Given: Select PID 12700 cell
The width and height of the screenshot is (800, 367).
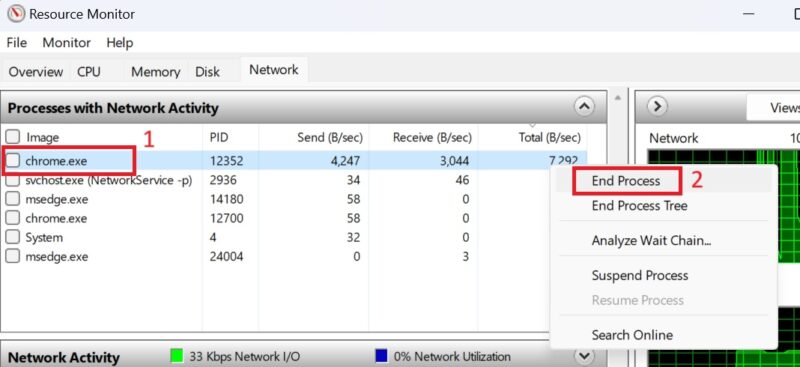Looking at the screenshot, I should (x=227, y=218).
